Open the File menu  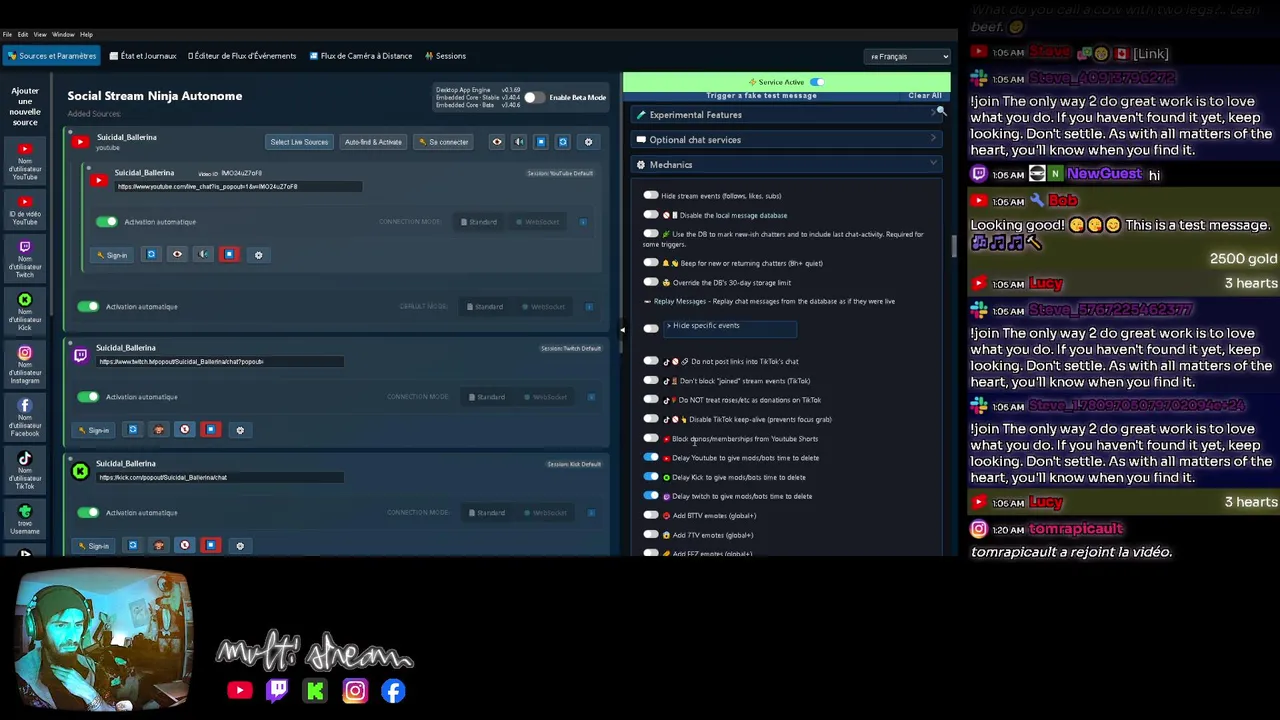pyautogui.click(x=7, y=35)
